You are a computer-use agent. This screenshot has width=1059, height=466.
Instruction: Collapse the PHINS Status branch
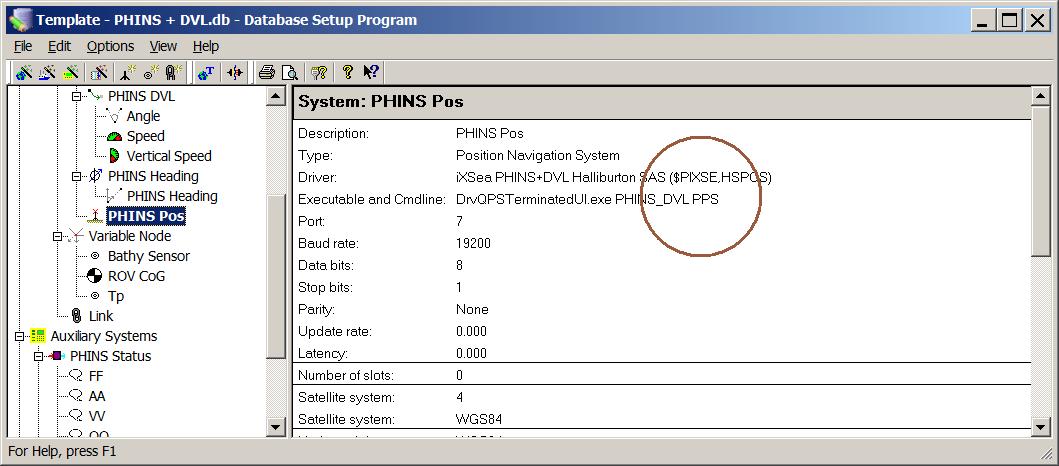point(38,356)
